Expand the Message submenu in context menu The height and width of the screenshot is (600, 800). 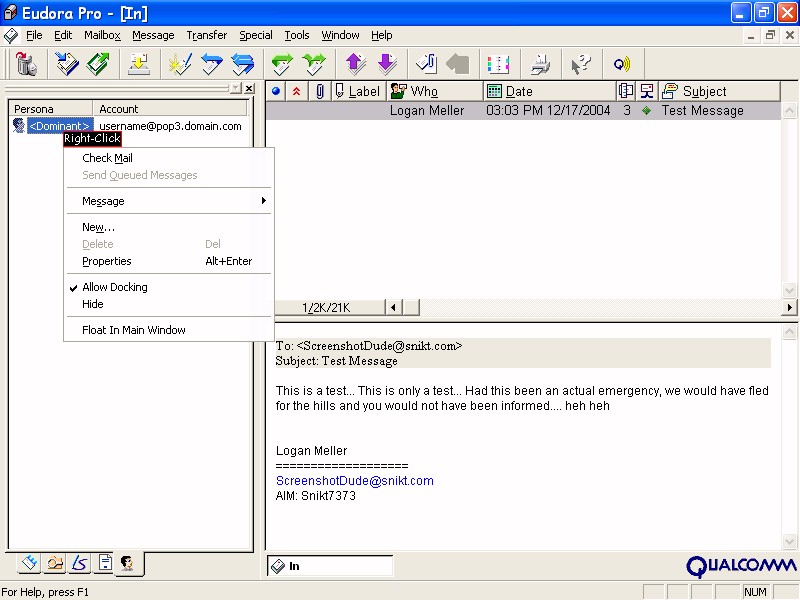point(168,201)
